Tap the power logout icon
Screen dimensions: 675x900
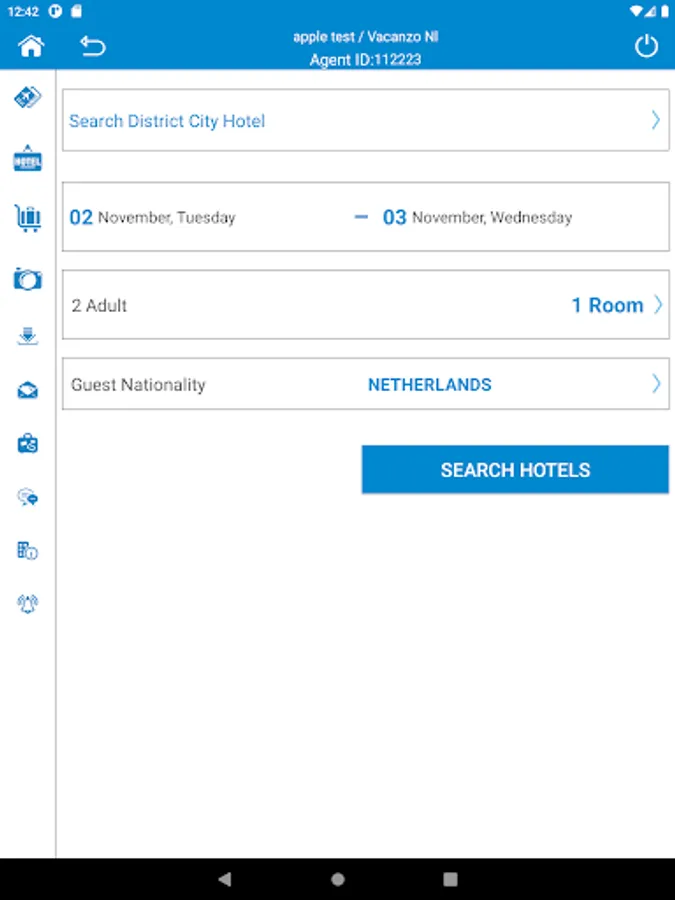coord(646,46)
